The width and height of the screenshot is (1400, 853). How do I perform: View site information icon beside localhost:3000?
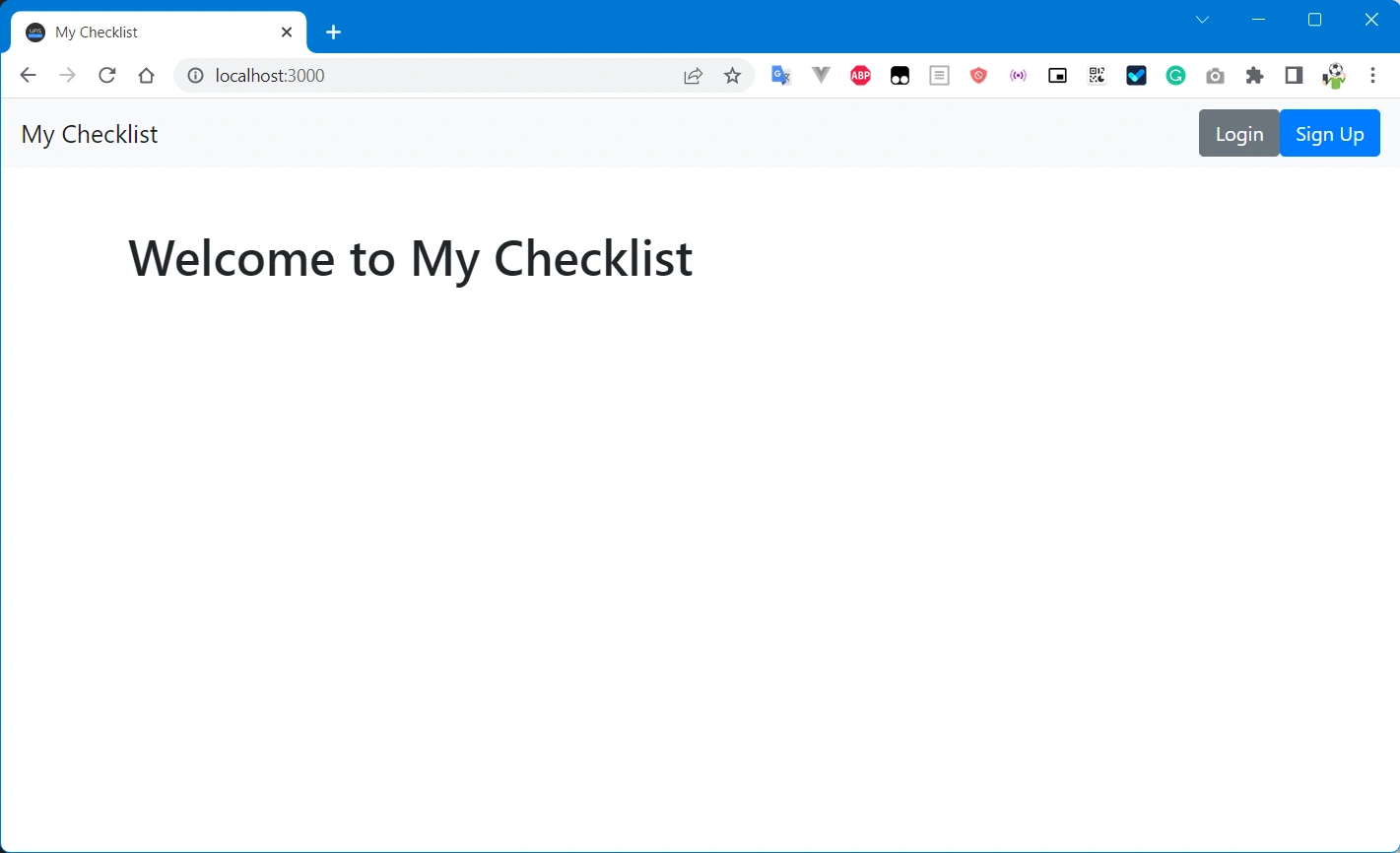pyautogui.click(x=195, y=76)
